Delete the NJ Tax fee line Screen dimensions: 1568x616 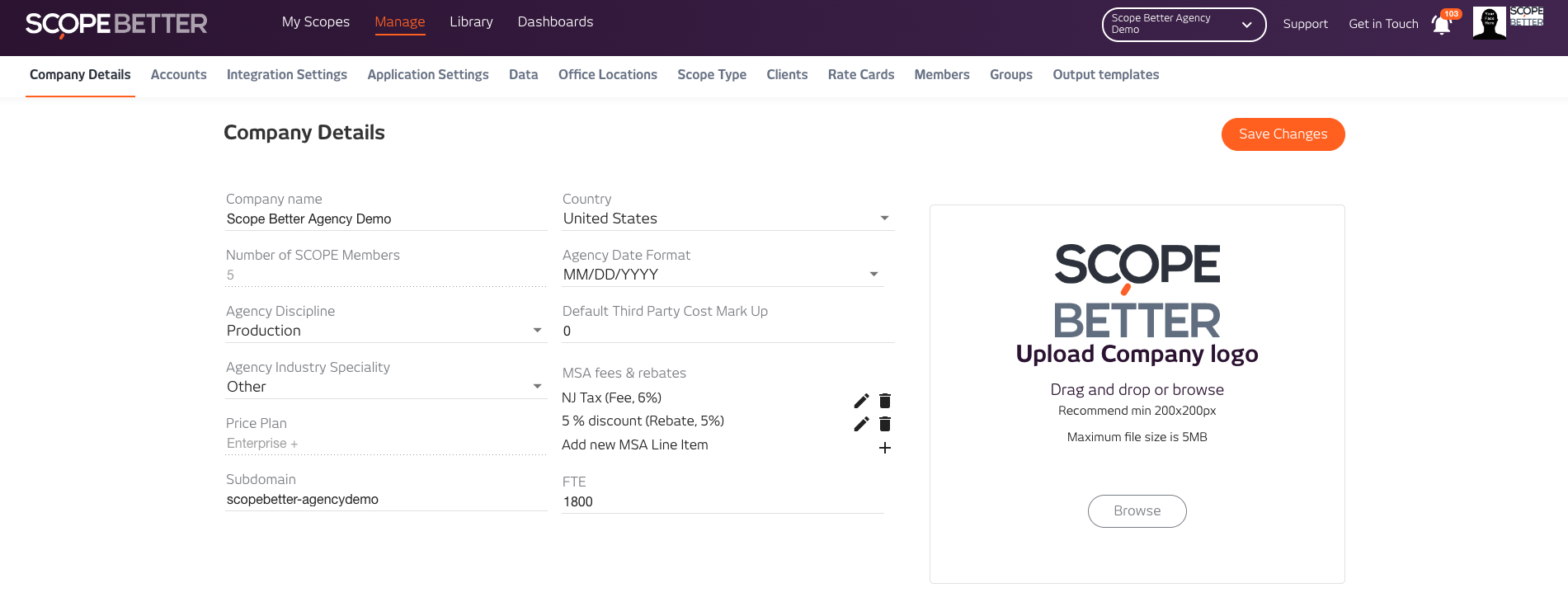pos(885,401)
